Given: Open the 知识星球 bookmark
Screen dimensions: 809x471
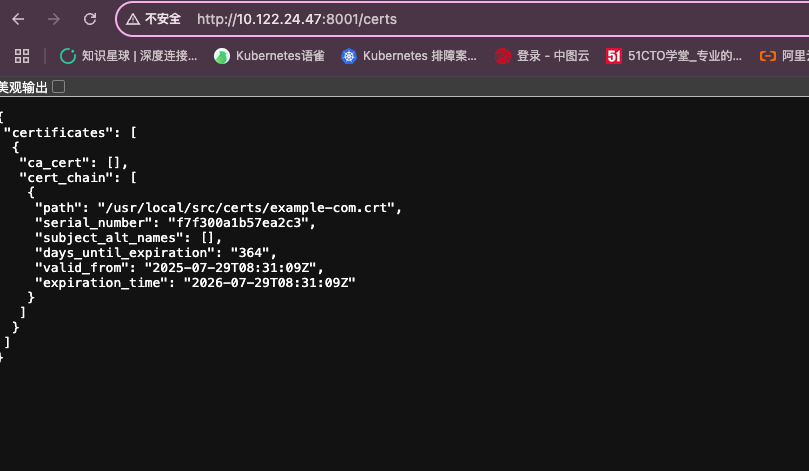Looking at the screenshot, I should 128,56.
